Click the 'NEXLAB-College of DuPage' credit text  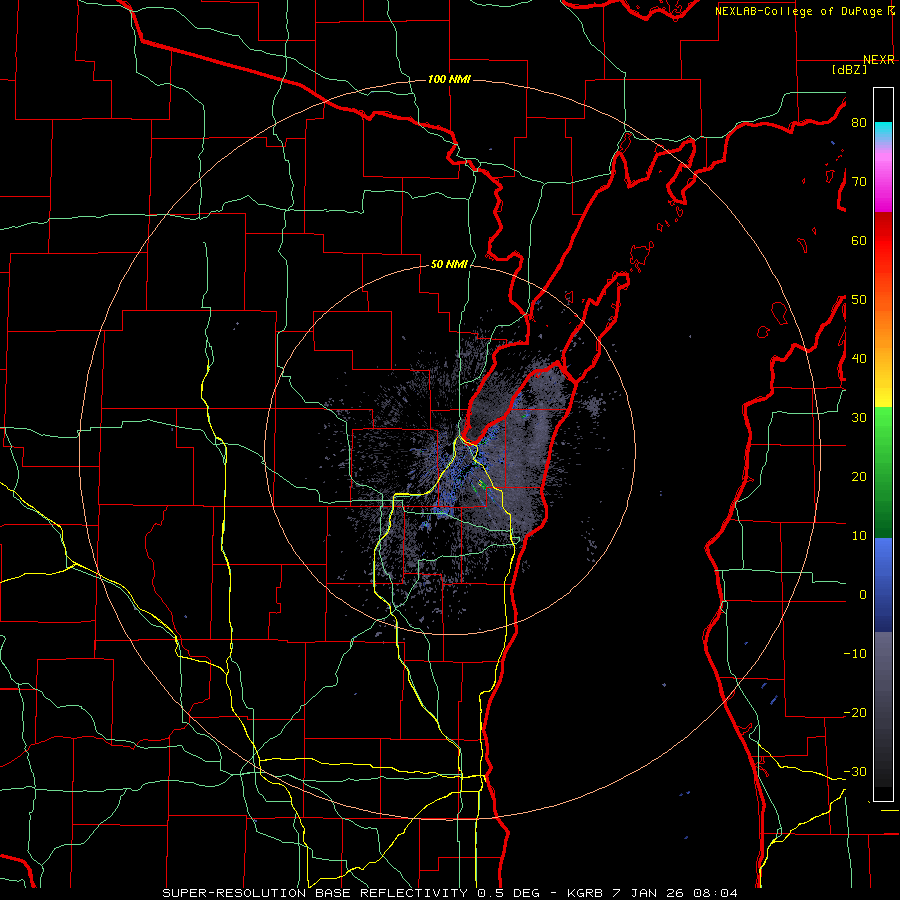pyautogui.click(x=798, y=11)
